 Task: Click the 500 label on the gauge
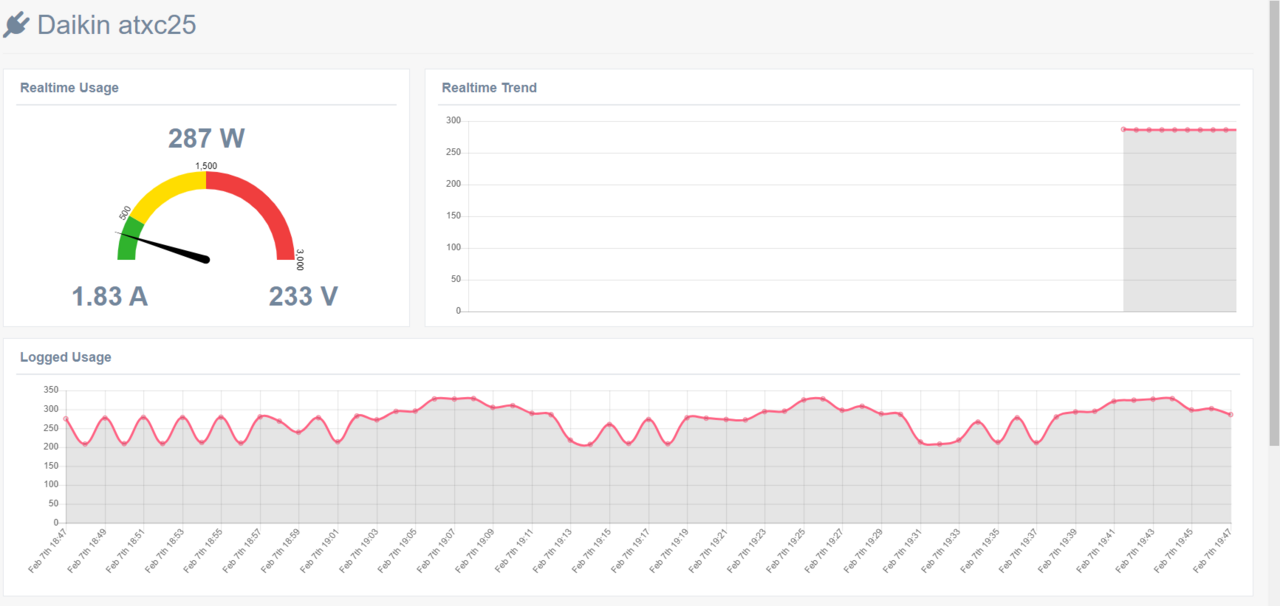(x=125, y=213)
